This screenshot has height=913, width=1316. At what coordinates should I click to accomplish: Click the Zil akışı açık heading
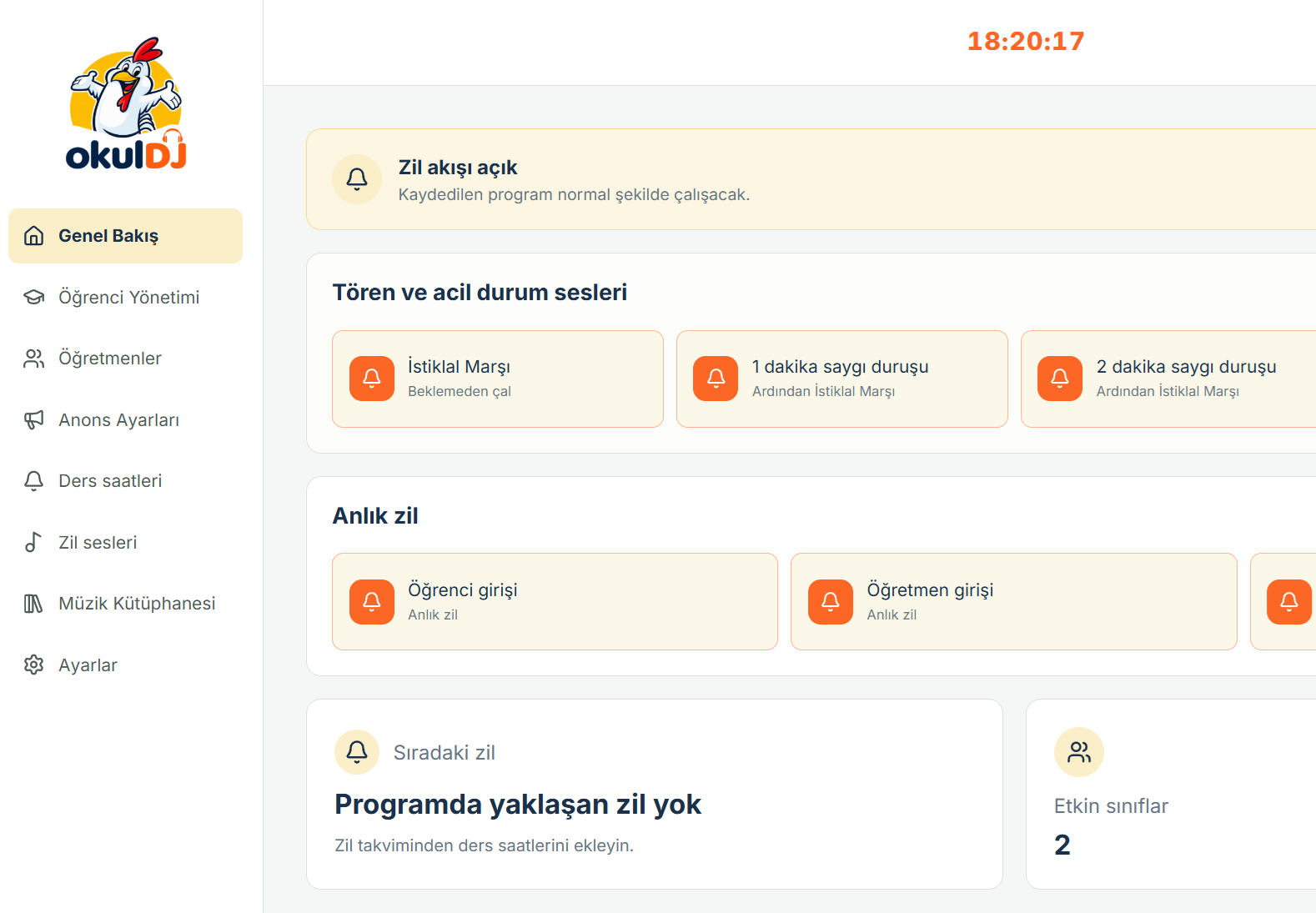tap(458, 168)
